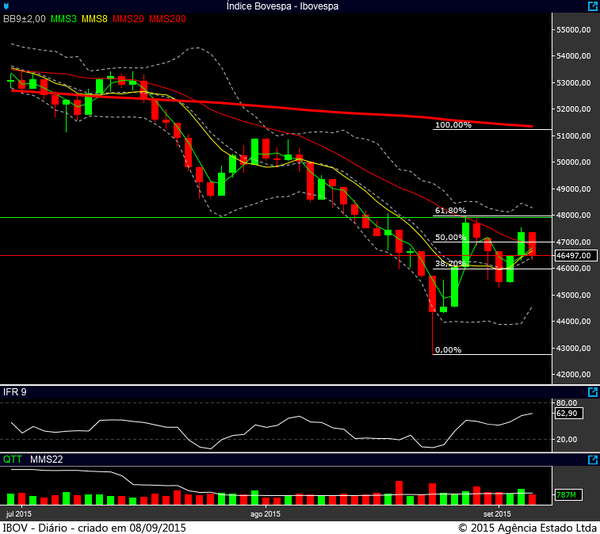Screen dimensions: 600x534
Task: Select the MMS200 indicator label
Action: [x=167, y=19]
